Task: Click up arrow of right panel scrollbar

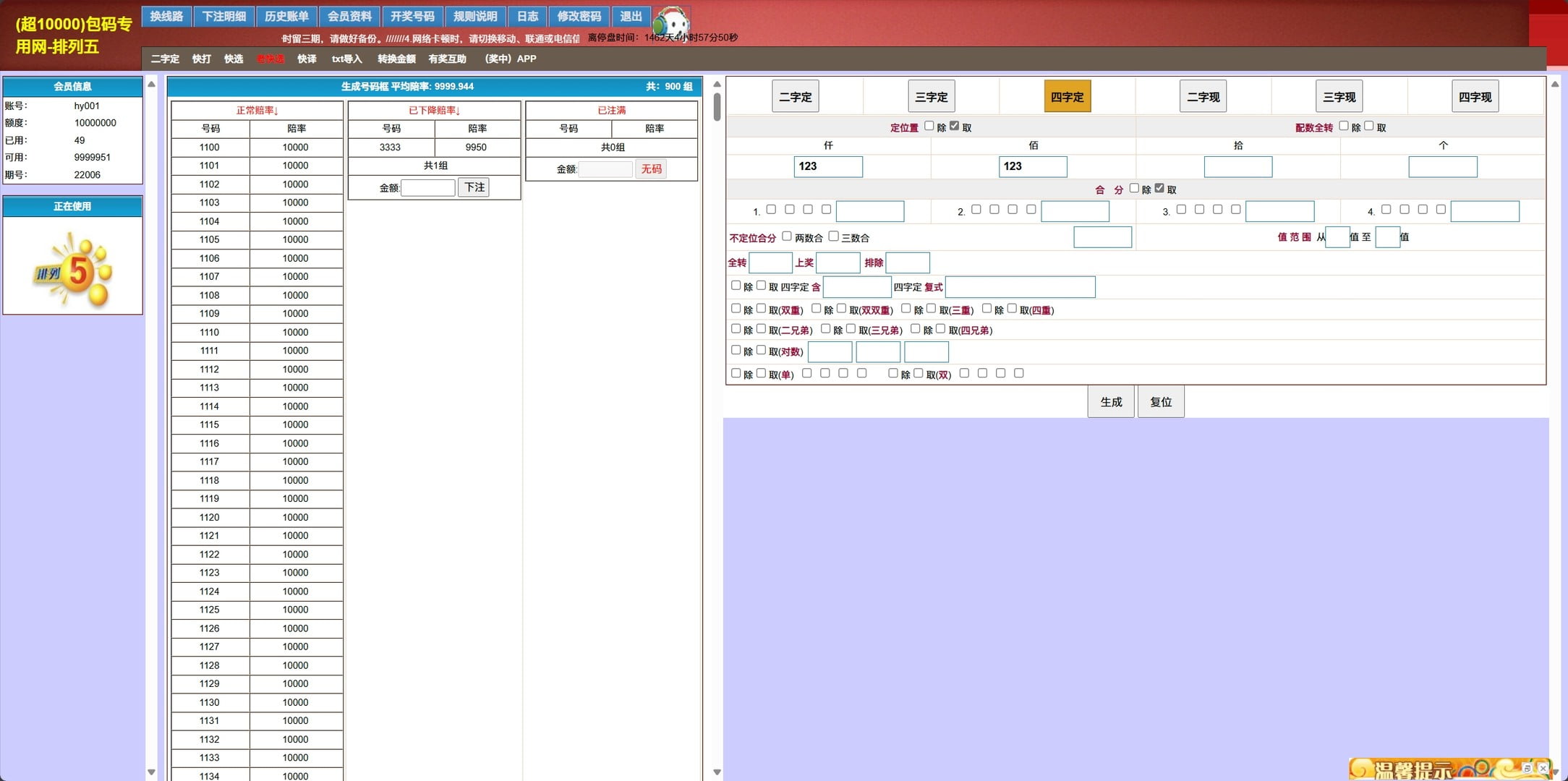Action: (x=1554, y=85)
